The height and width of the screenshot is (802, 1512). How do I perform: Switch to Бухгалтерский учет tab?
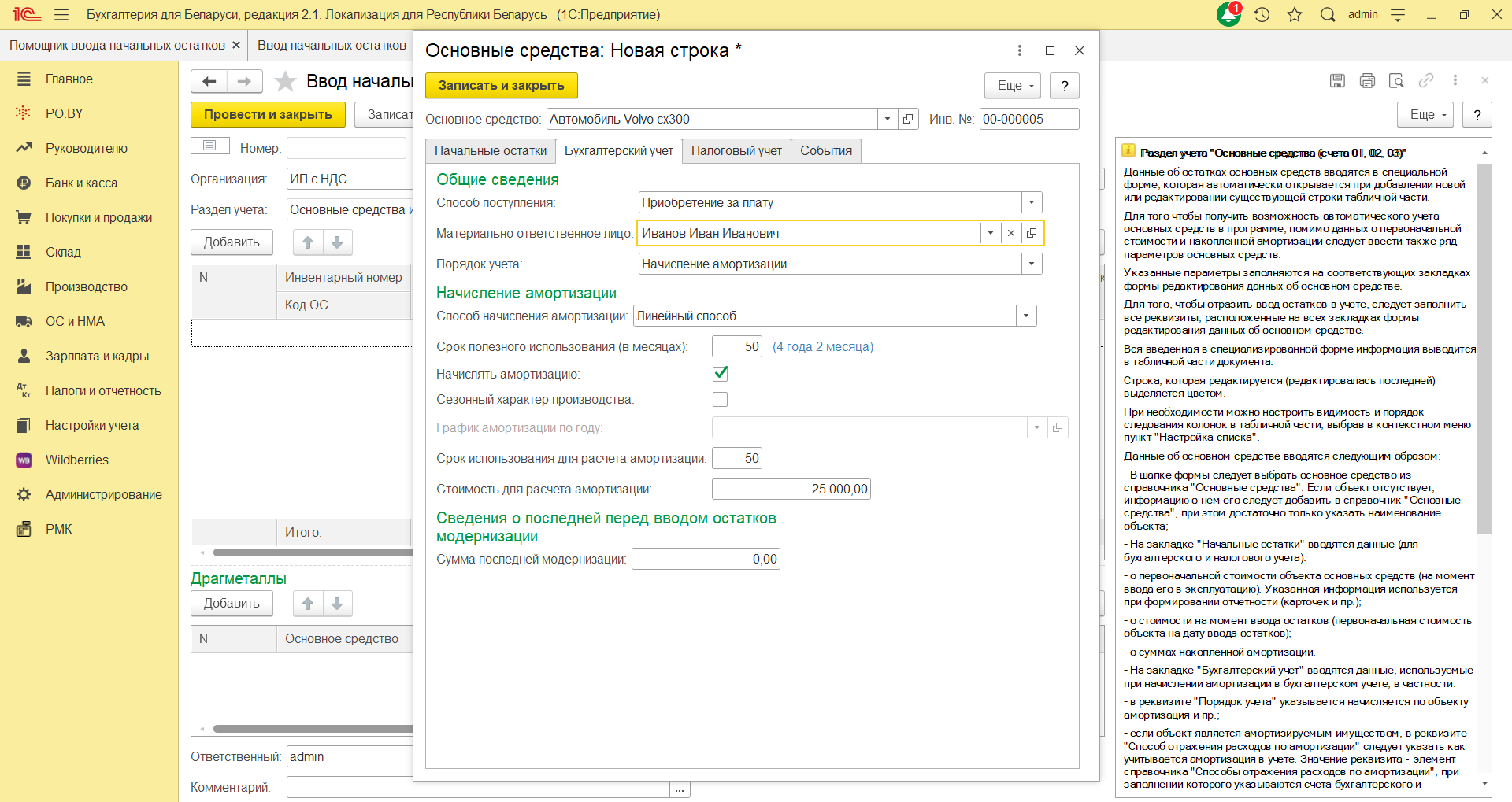tap(619, 150)
